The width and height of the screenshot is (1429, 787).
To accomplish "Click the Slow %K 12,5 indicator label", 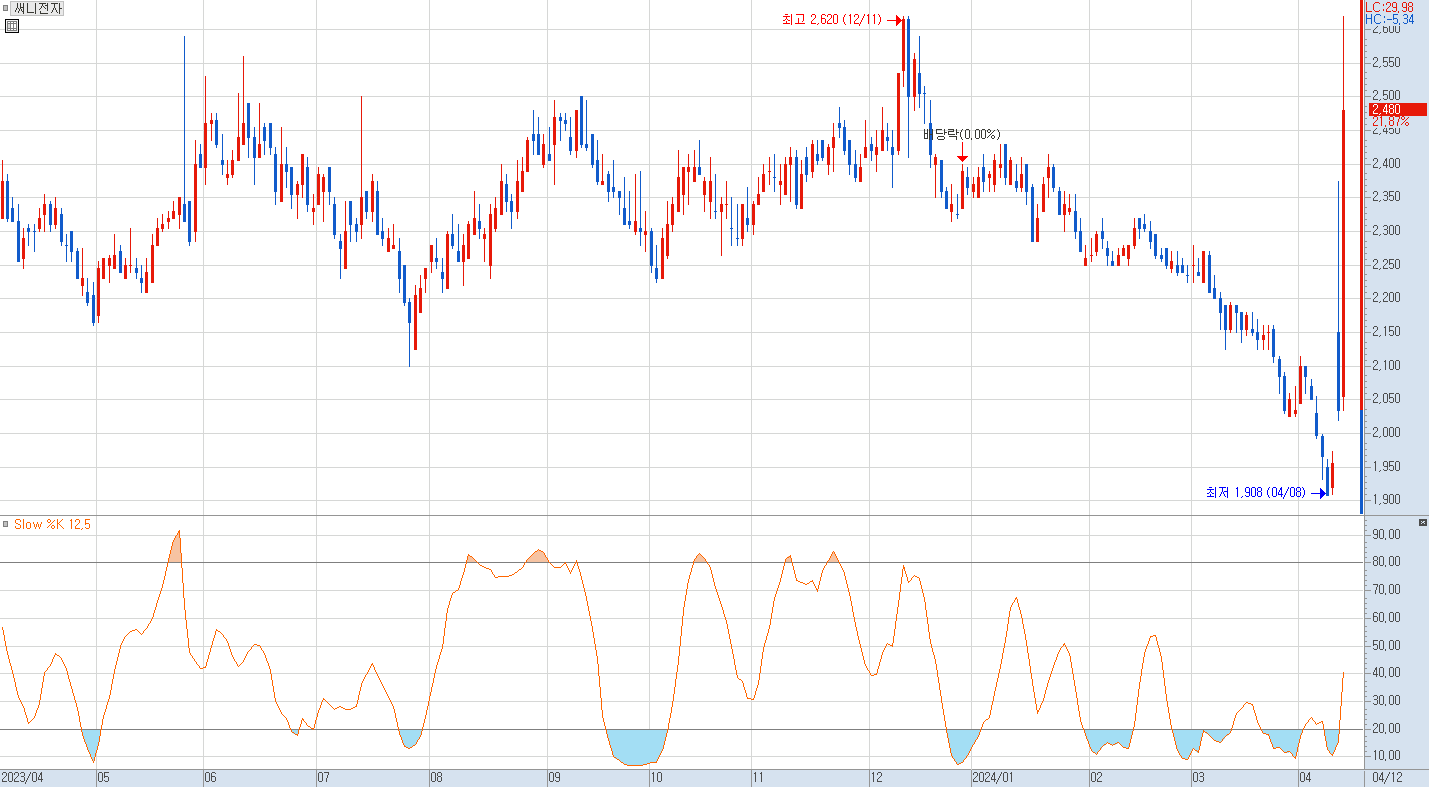I will (52, 524).
